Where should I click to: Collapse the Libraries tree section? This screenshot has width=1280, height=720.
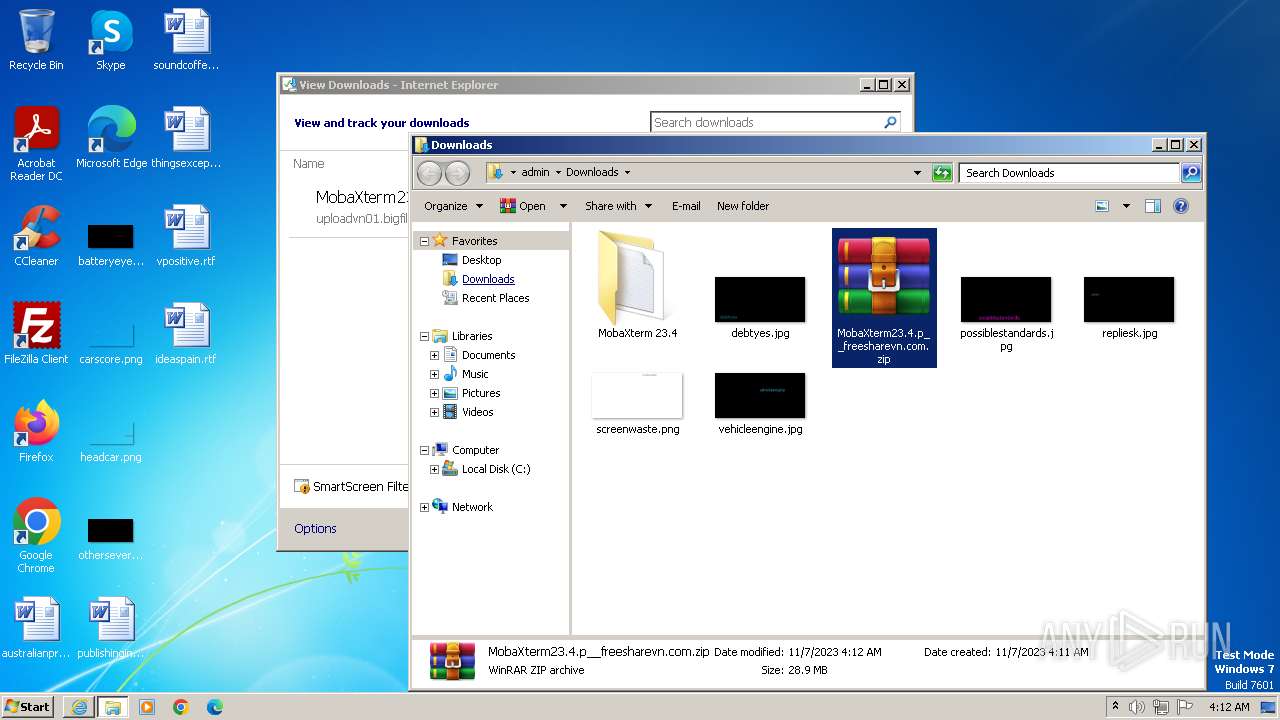(x=424, y=336)
